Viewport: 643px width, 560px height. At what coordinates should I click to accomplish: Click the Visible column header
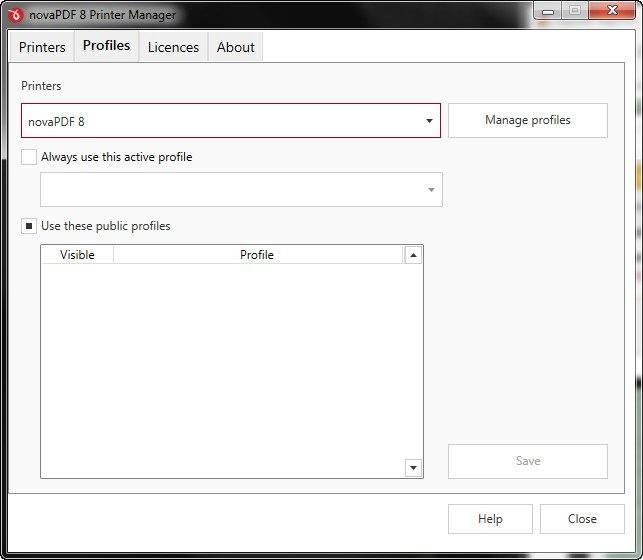click(77, 255)
